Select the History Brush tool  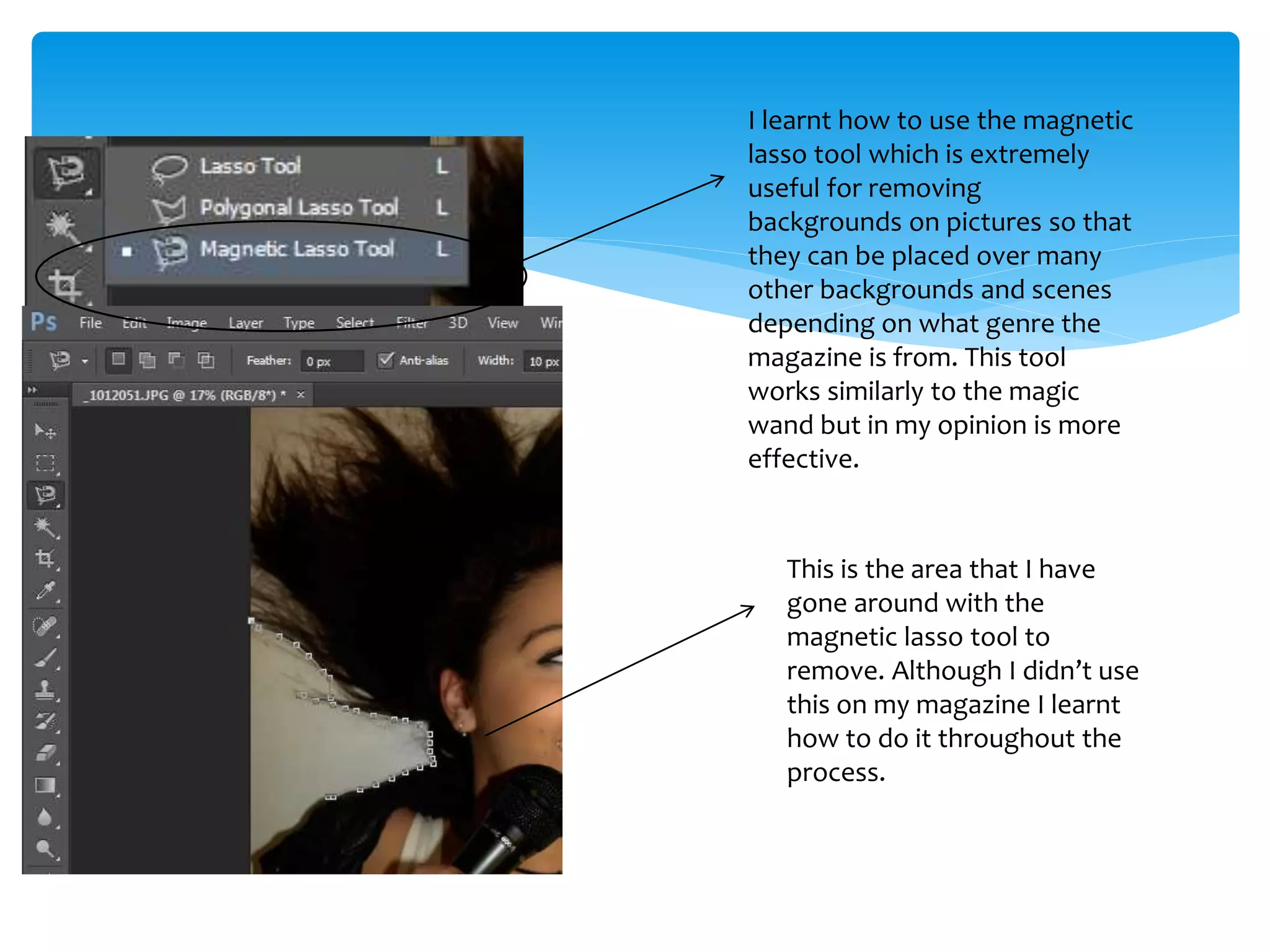[45, 721]
